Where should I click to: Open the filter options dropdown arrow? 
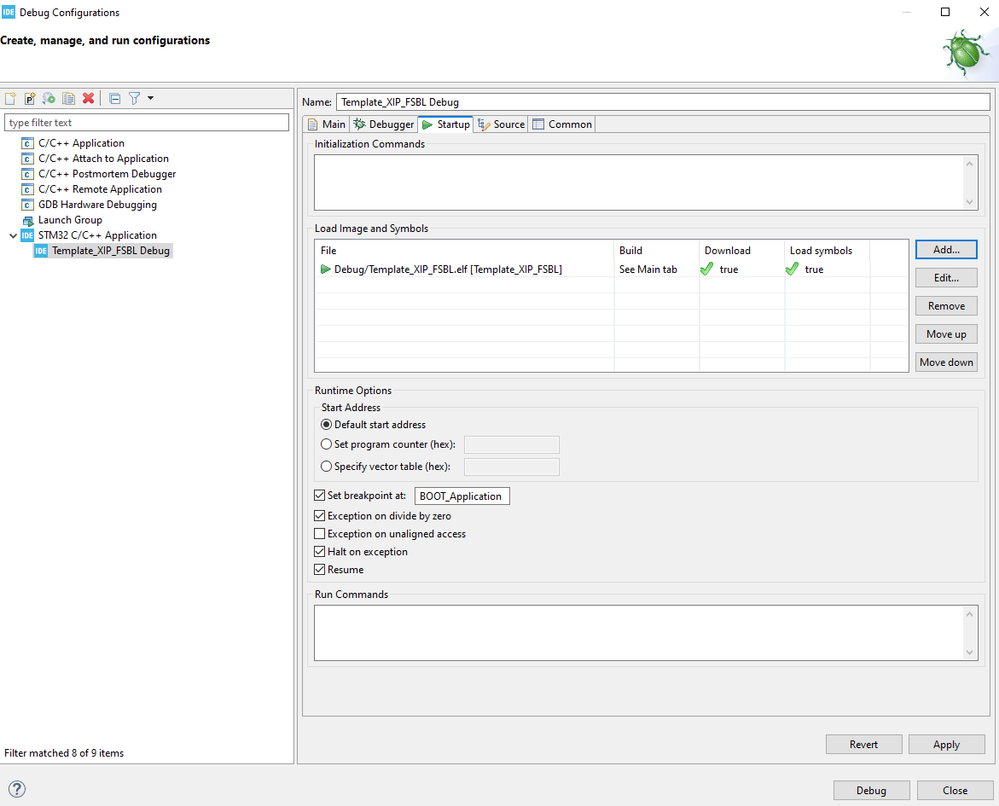[x=150, y=98]
